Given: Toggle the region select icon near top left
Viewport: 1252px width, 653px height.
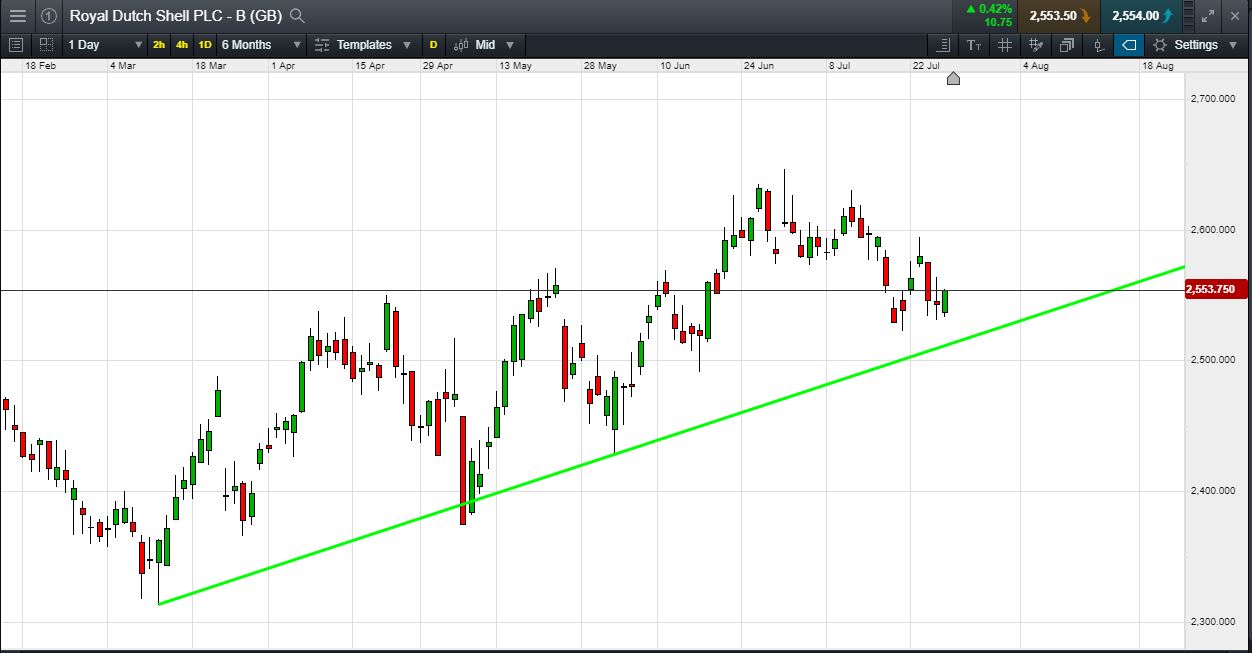Looking at the screenshot, I should pyautogui.click(x=46, y=45).
